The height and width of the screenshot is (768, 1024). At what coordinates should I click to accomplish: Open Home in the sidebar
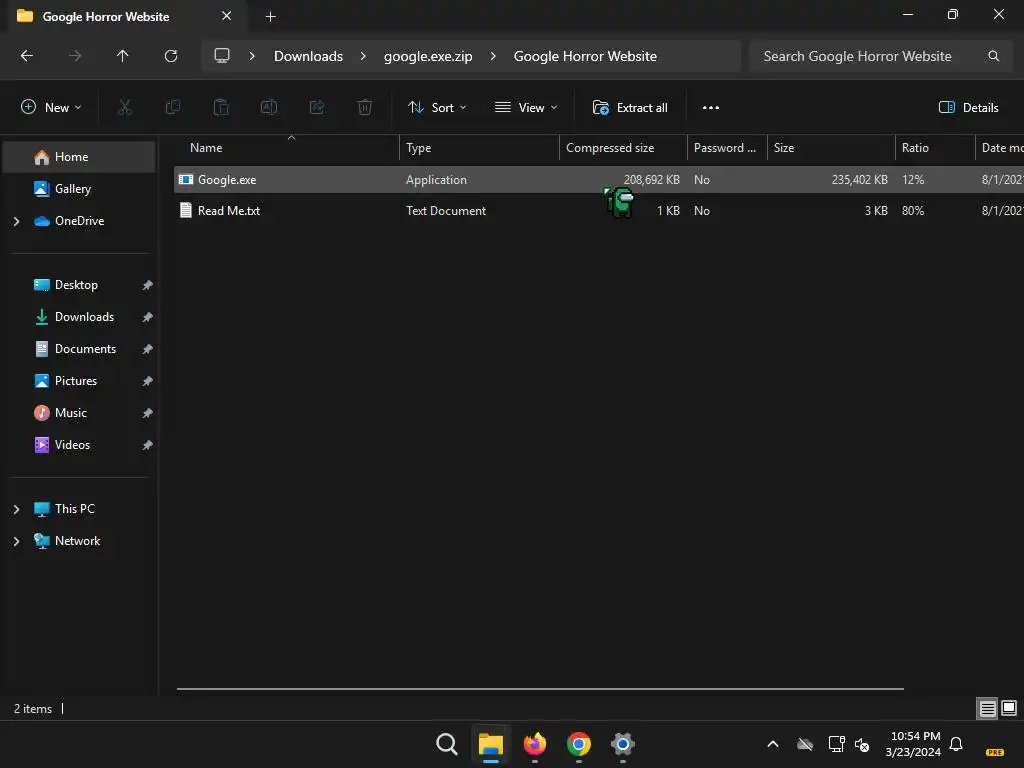click(79, 157)
